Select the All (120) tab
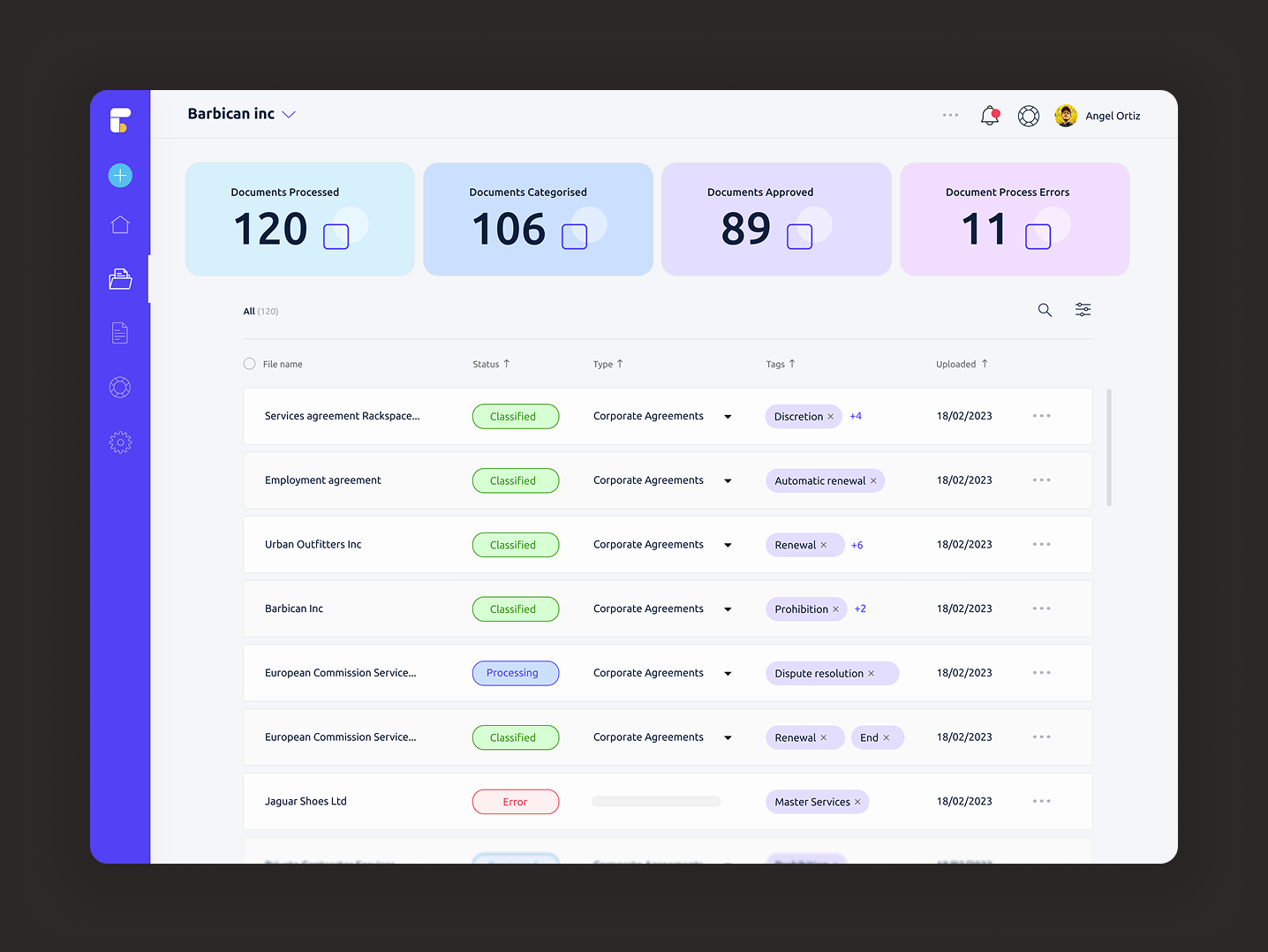Image resolution: width=1268 pixels, height=952 pixels. 260,312
